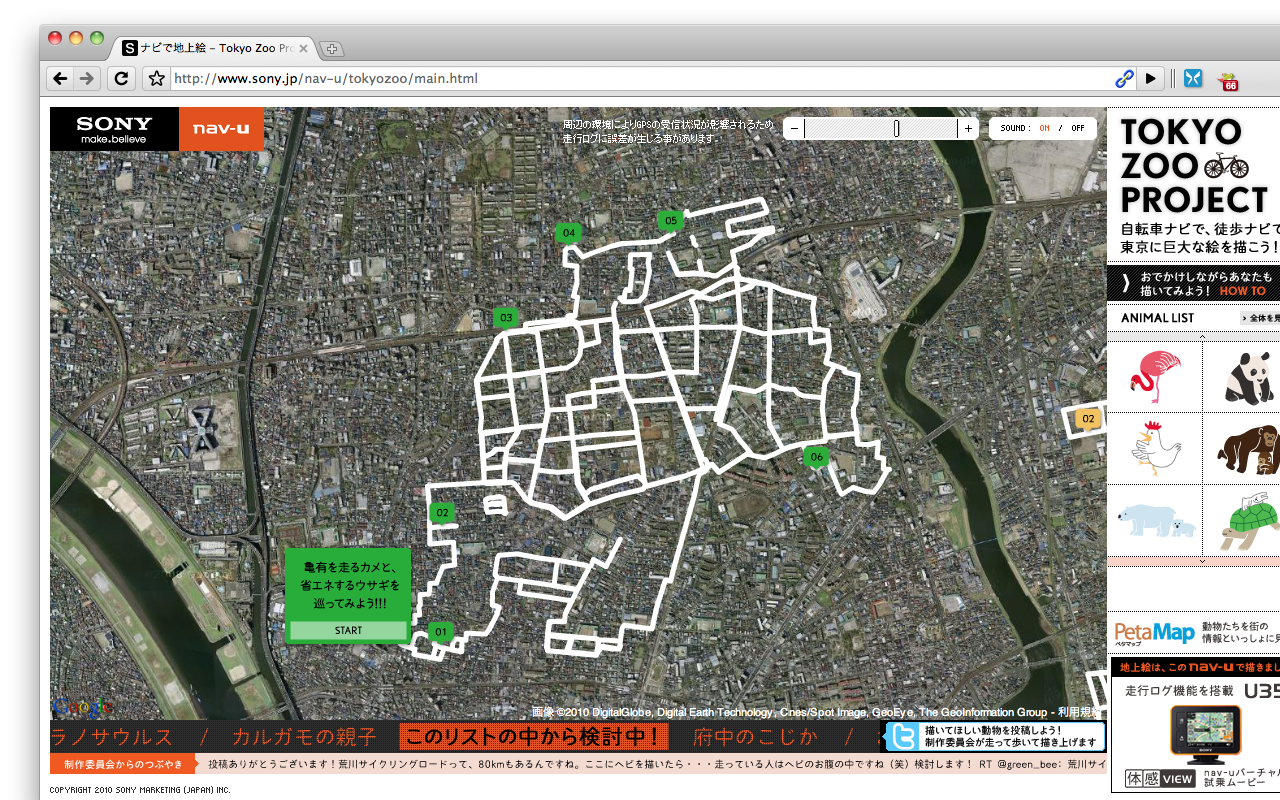Open a new tab with the plus button
The height and width of the screenshot is (800, 1280).
point(331,48)
